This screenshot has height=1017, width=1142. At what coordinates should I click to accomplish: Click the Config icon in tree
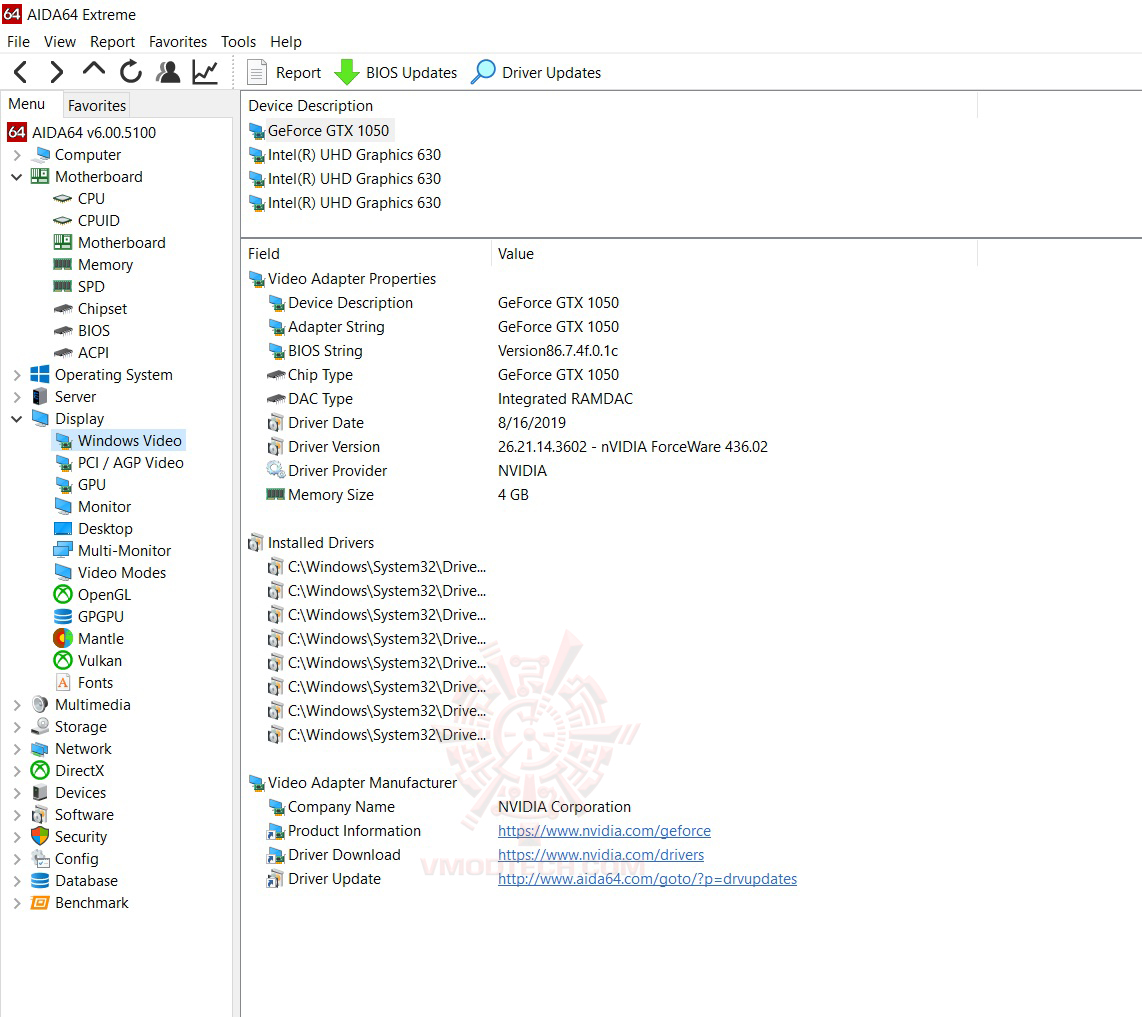(40, 859)
